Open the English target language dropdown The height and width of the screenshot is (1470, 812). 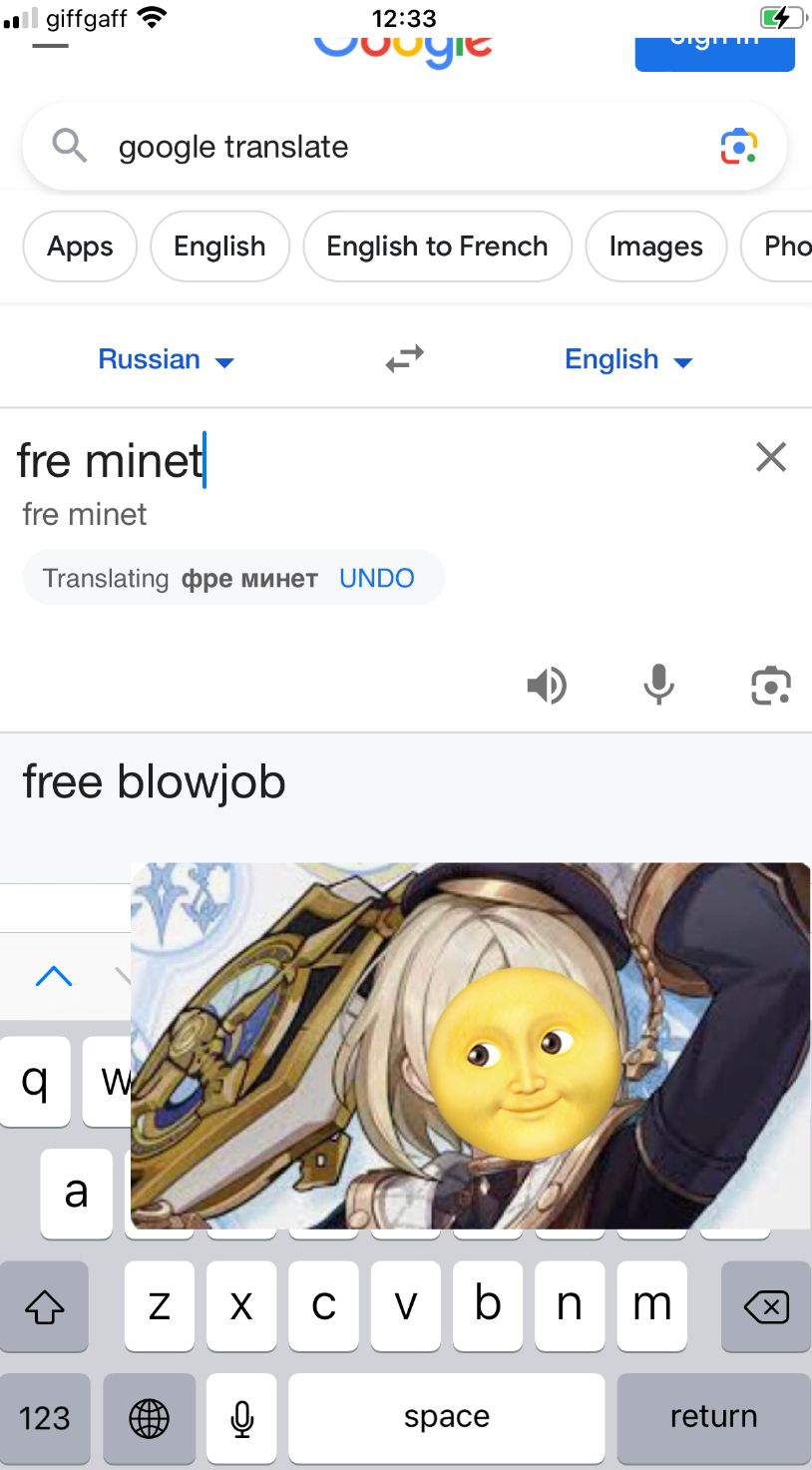tap(628, 359)
